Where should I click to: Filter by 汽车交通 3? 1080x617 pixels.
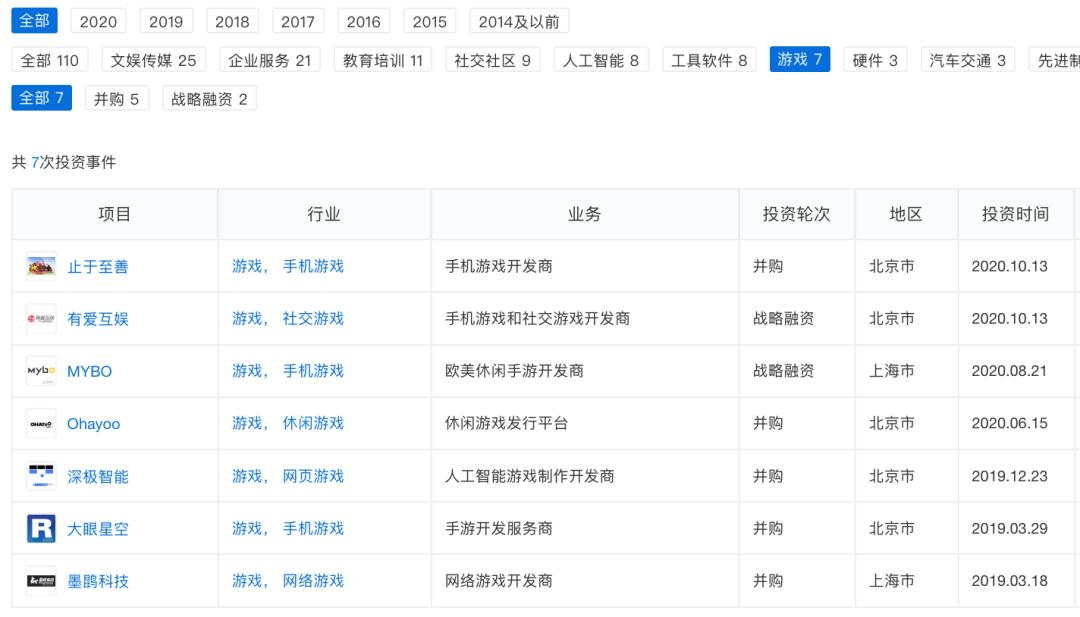coord(968,61)
